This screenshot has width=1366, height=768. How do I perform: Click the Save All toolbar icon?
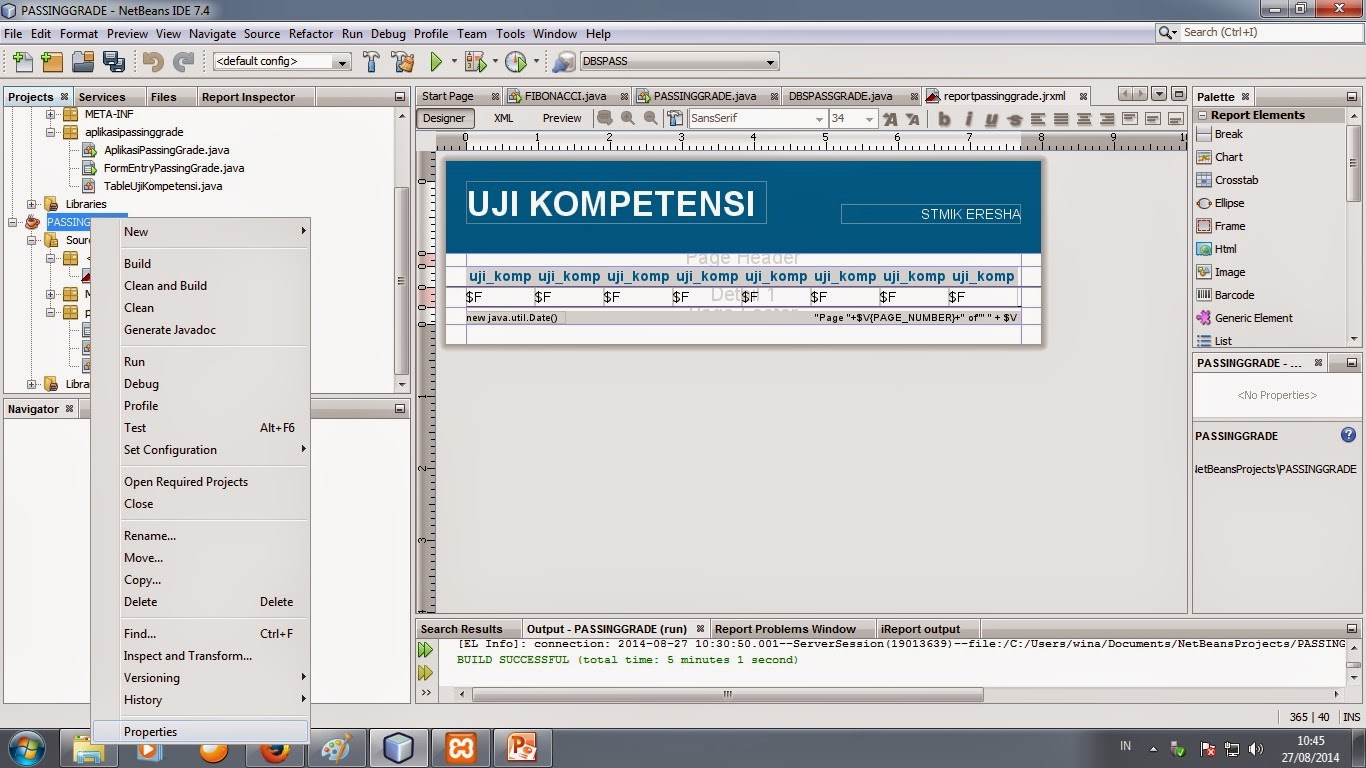point(113,62)
